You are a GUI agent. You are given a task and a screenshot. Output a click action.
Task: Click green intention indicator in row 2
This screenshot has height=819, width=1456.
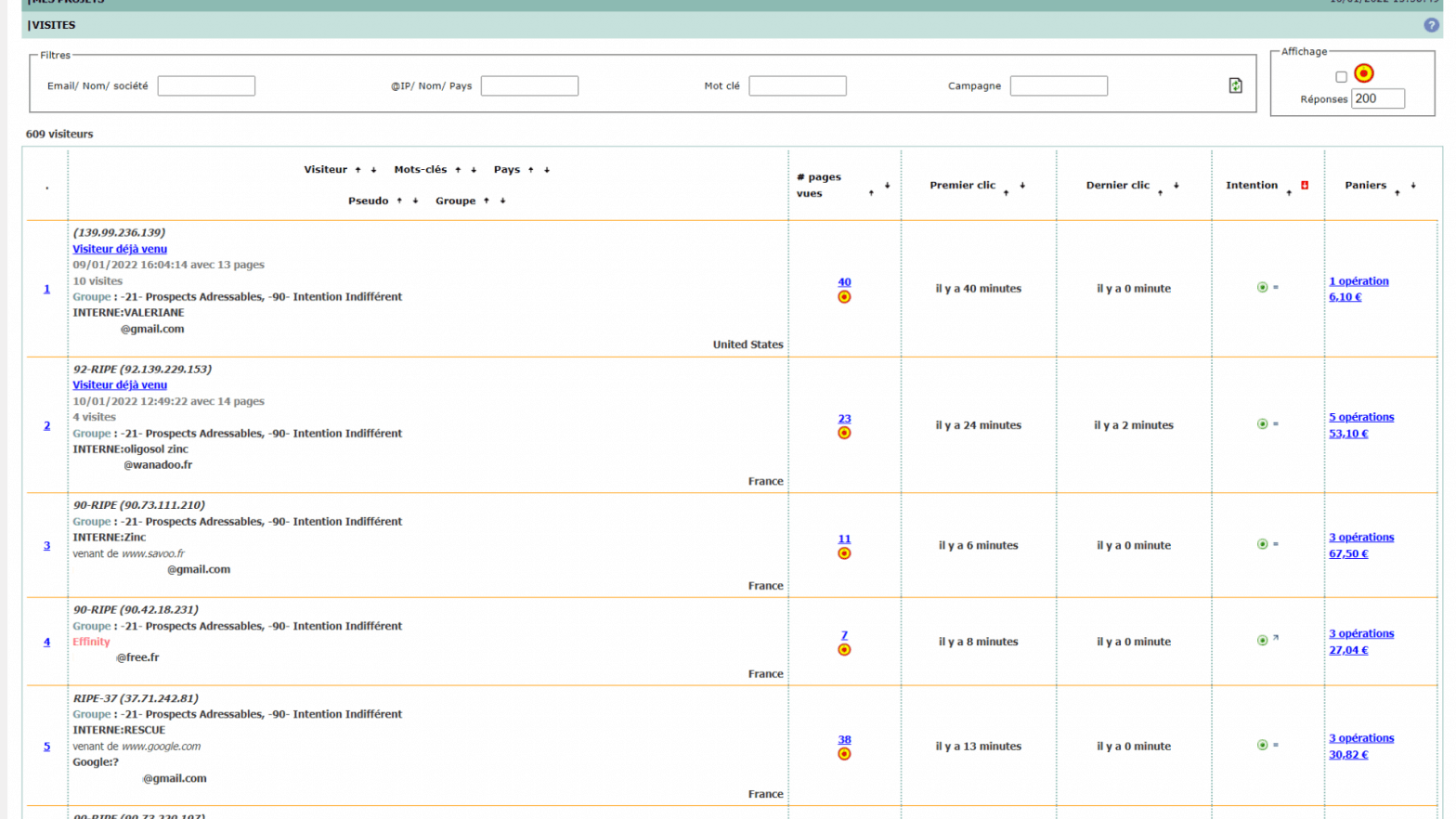[x=1262, y=424]
